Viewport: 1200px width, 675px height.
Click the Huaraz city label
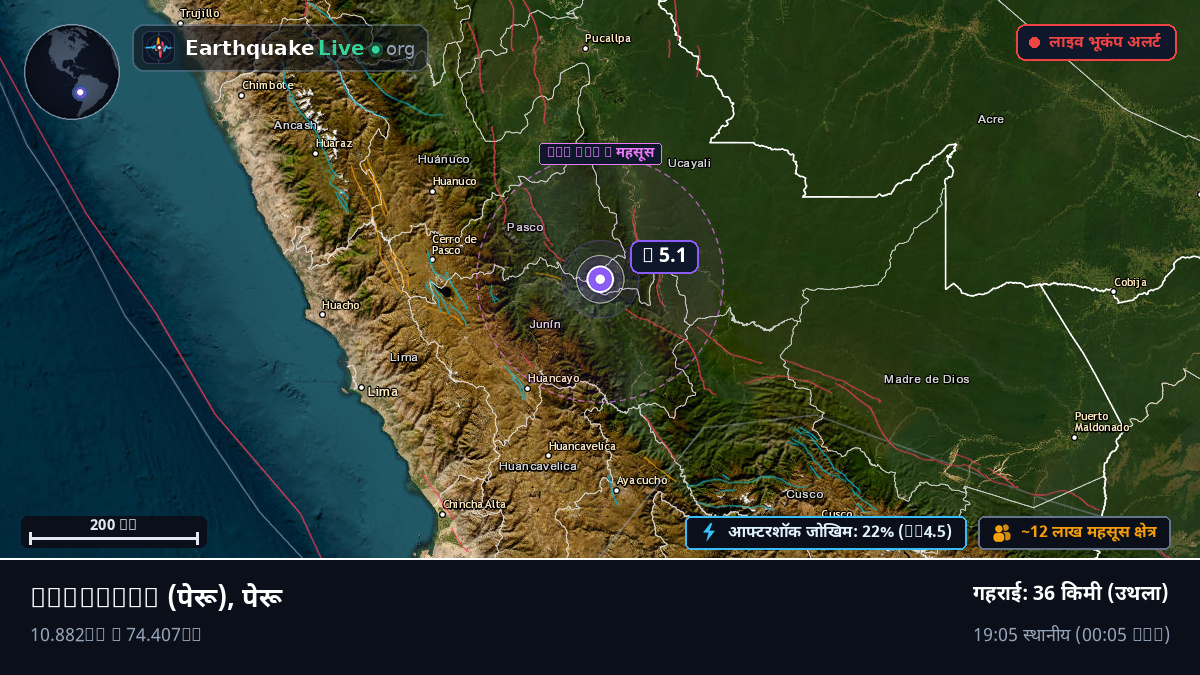pos(333,143)
